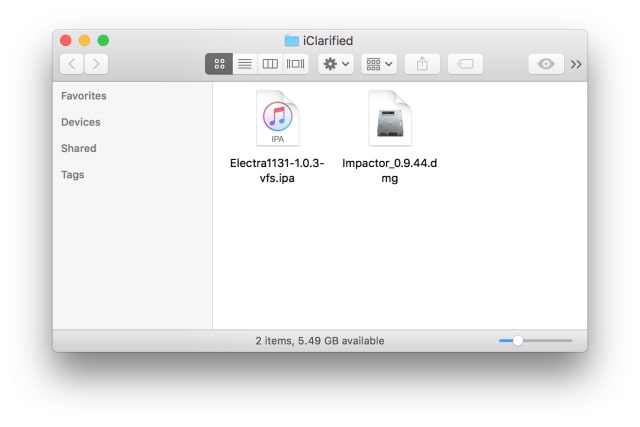Zoom the window with green button
Screen dimensions: 640x427
pyautogui.click(x=103, y=40)
